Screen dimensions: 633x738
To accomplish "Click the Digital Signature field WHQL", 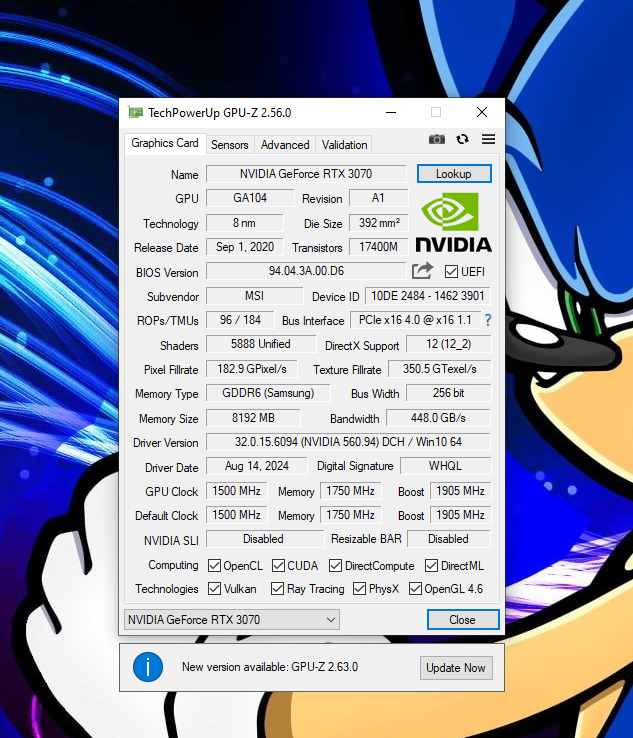I will click(445, 466).
